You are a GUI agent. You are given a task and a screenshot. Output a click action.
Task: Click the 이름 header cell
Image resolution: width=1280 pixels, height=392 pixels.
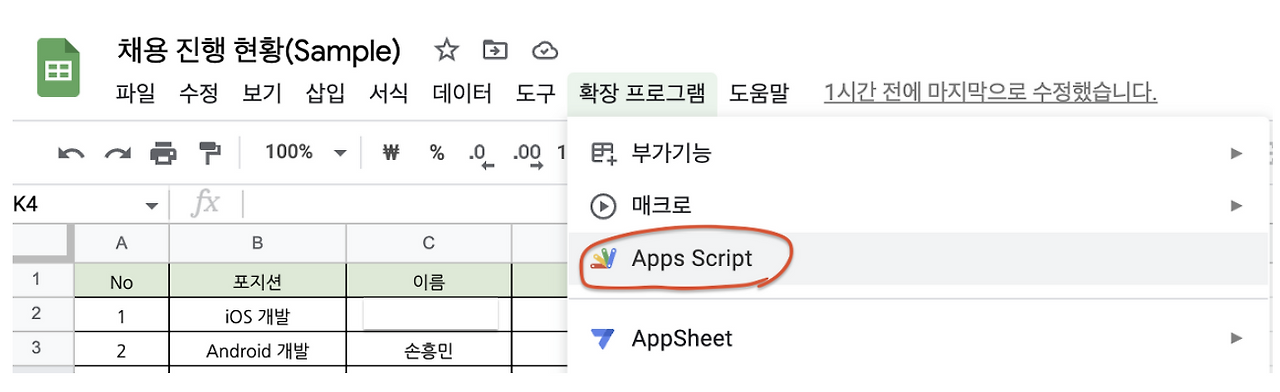pyautogui.click(x=428, y=282)
